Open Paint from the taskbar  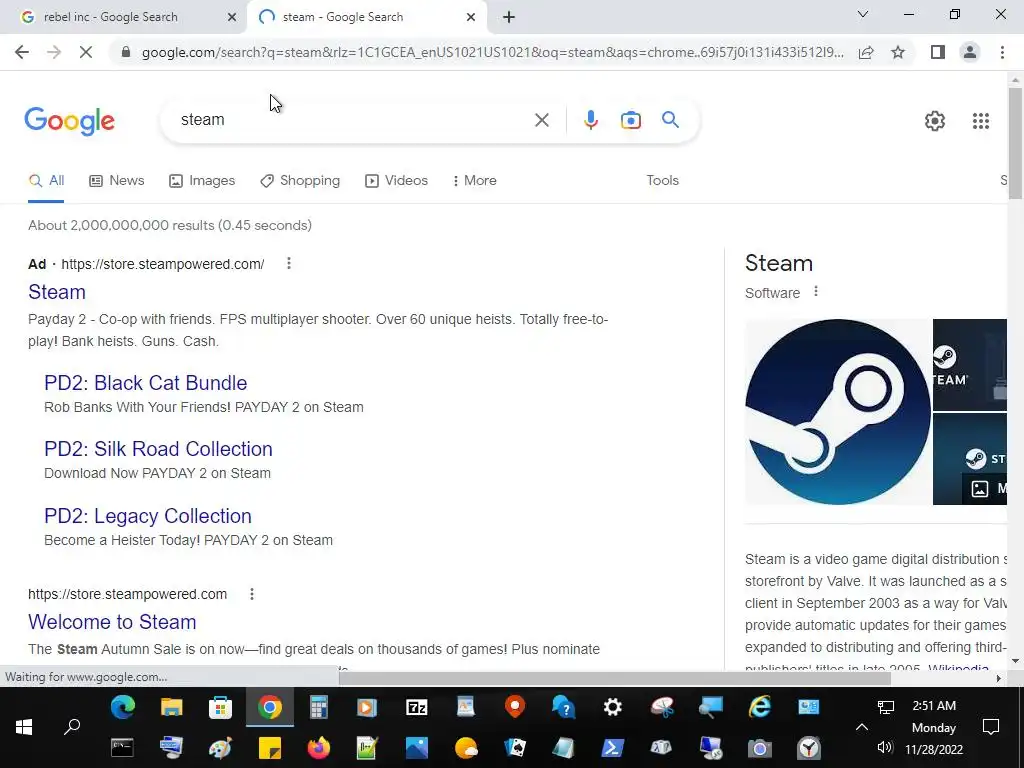click(x=220, y=748)
